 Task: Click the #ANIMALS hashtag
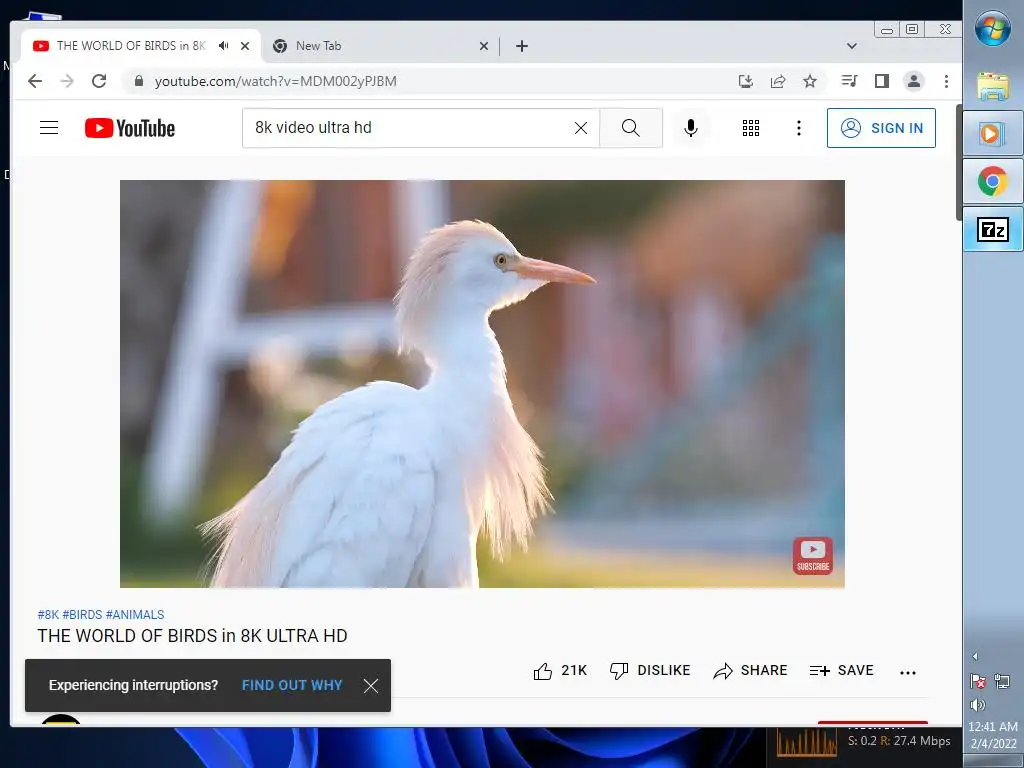pyautogui.click(x=135, y=615)
